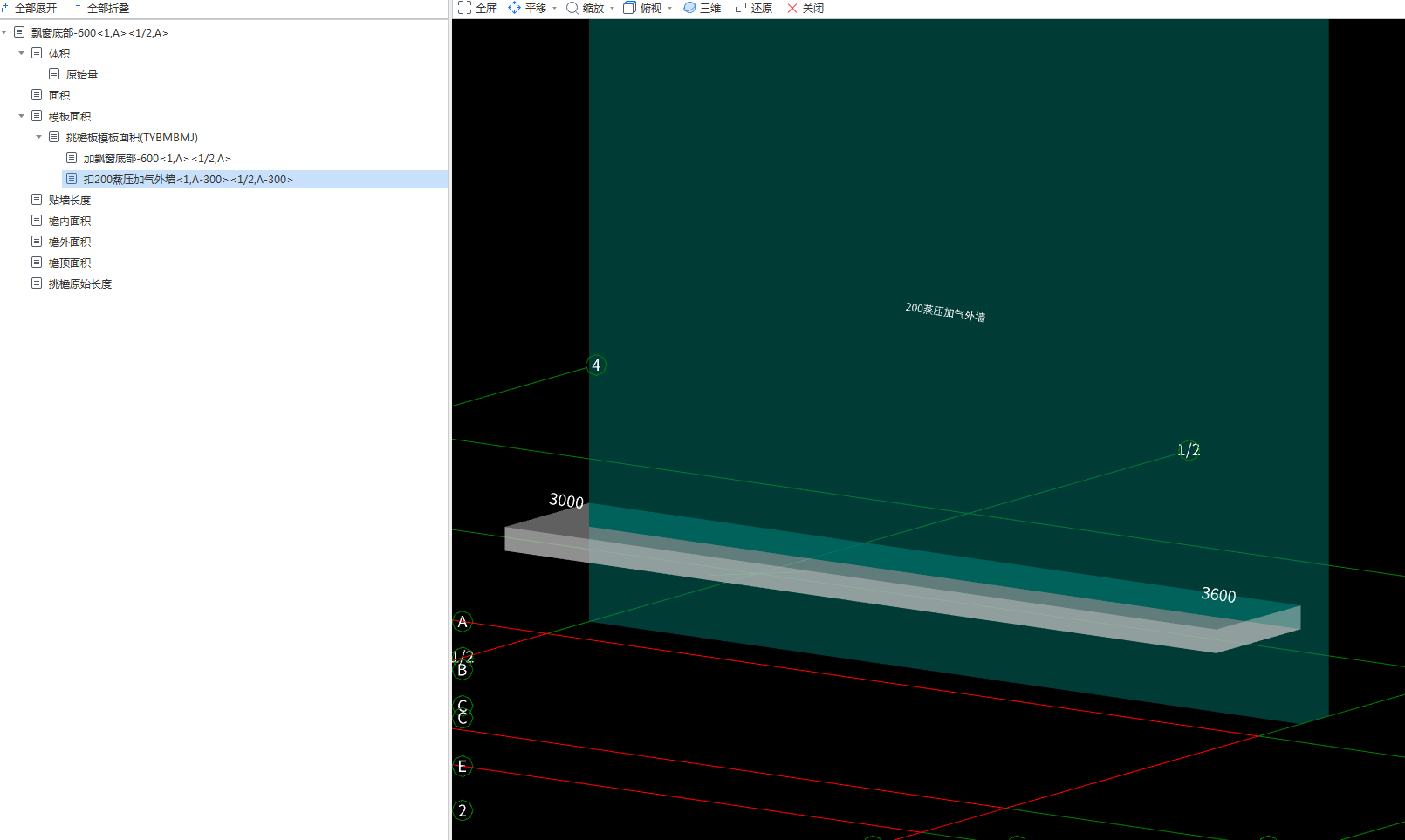Click the 全部折叠 collapse-all button
This screenshot has height=840, width=1405.
pos(100,8)
